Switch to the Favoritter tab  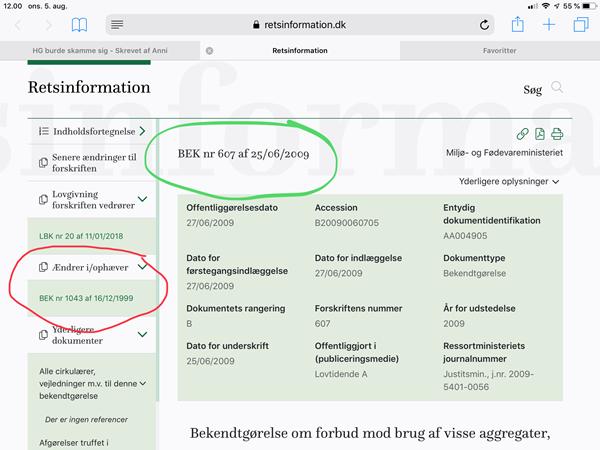[499, 50]
